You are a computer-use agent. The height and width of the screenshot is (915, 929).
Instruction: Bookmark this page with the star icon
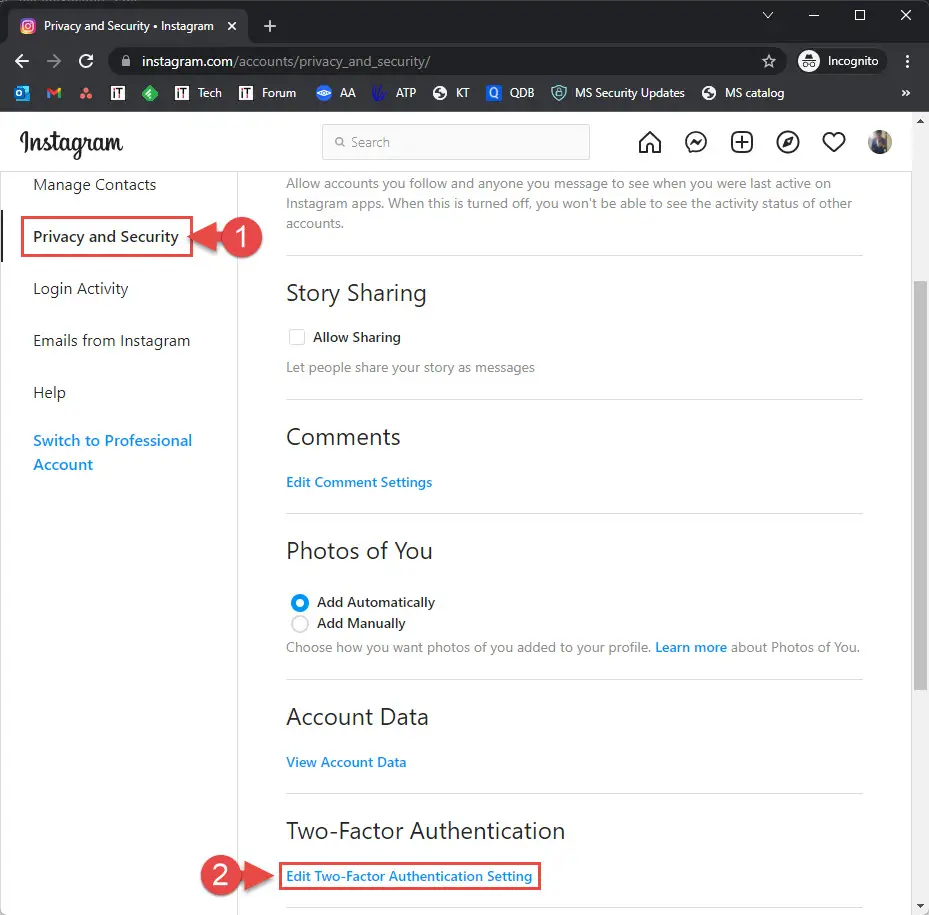(769, 61)
